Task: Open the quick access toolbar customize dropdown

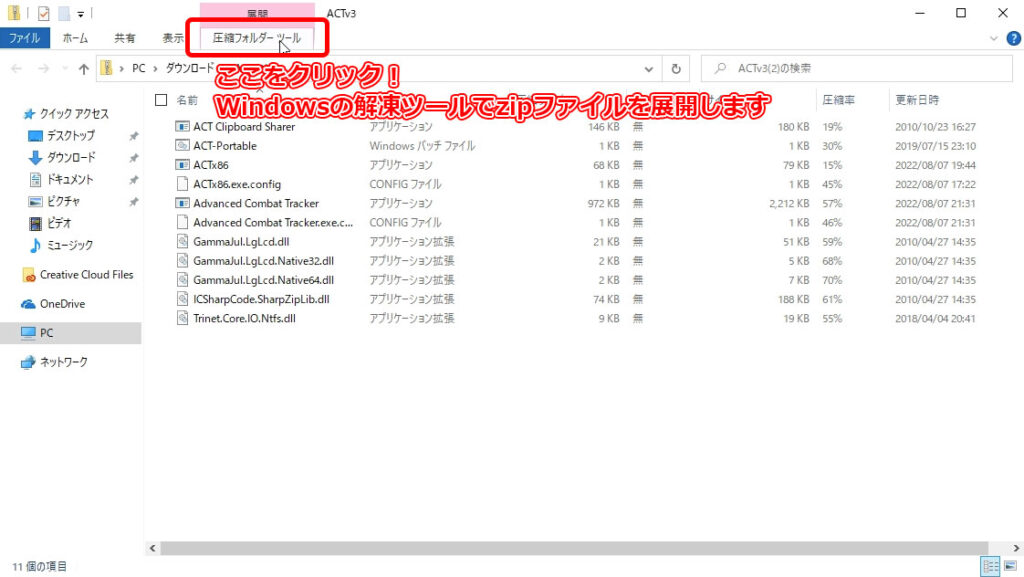Action: click(x=80, y=13)
